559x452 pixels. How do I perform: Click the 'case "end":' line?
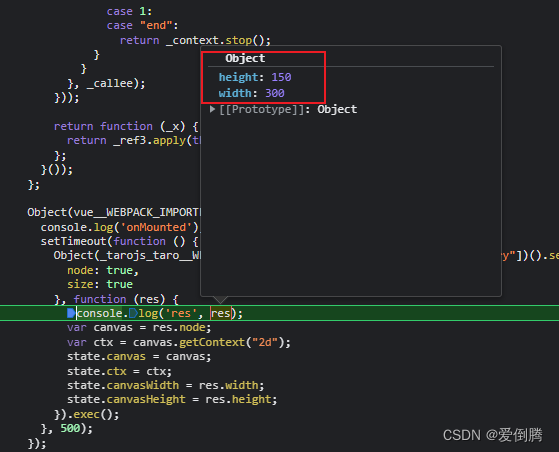142,26
